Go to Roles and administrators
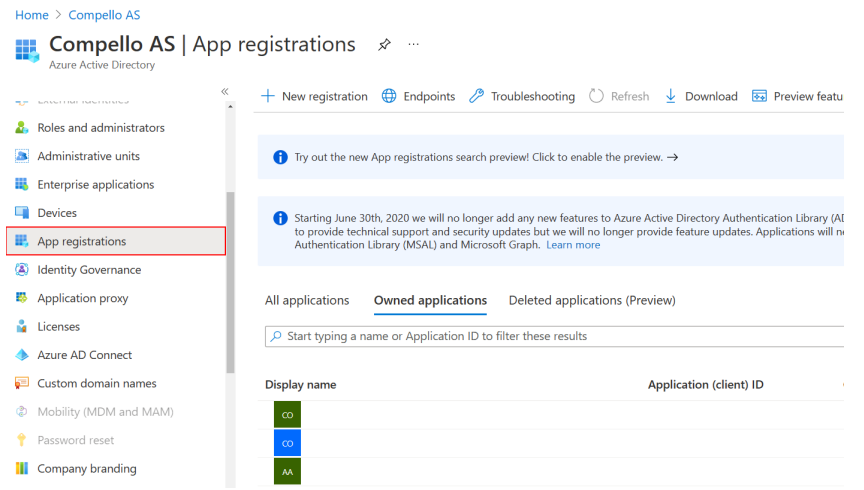This screenshot has height=490, width=864. pos(101,128)
